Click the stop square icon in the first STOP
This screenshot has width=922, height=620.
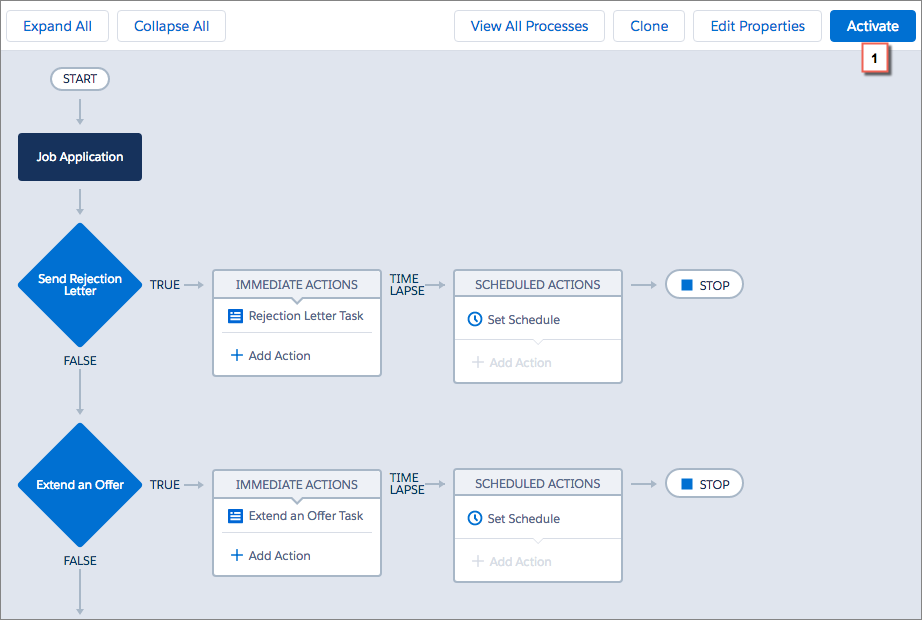(687, 285)
